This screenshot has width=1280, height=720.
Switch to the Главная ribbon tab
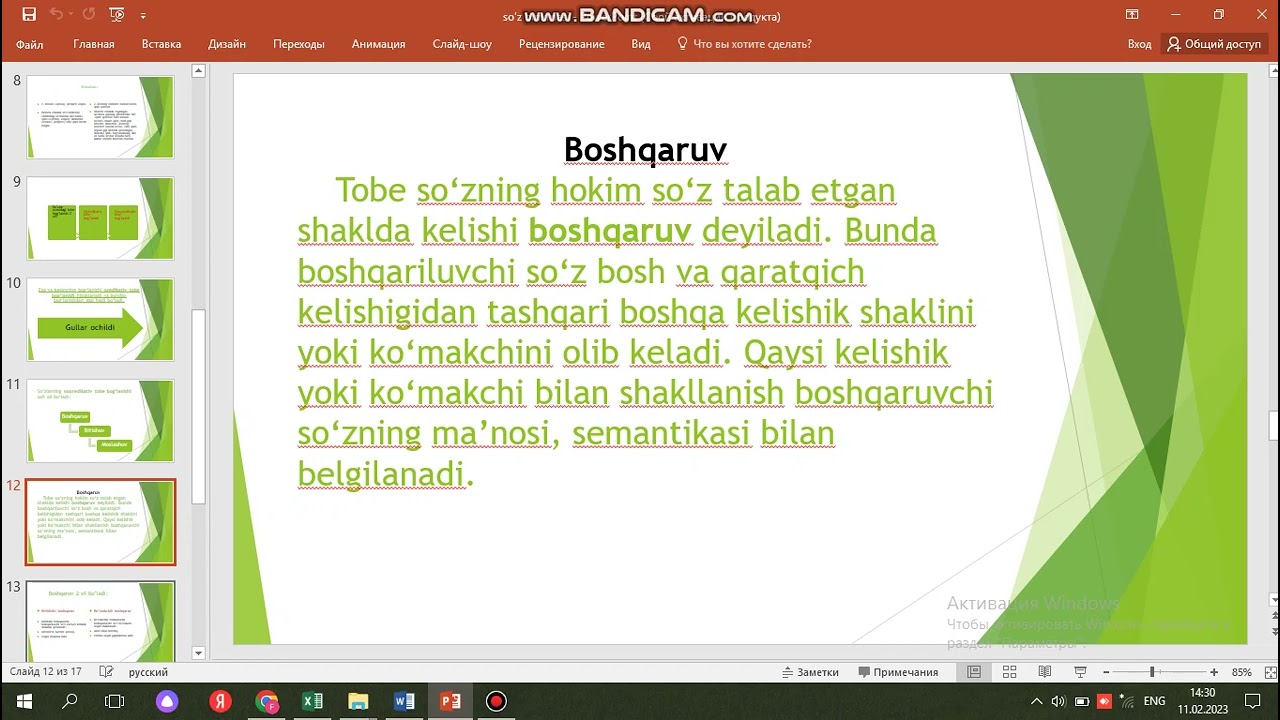(x=94, y=44)
